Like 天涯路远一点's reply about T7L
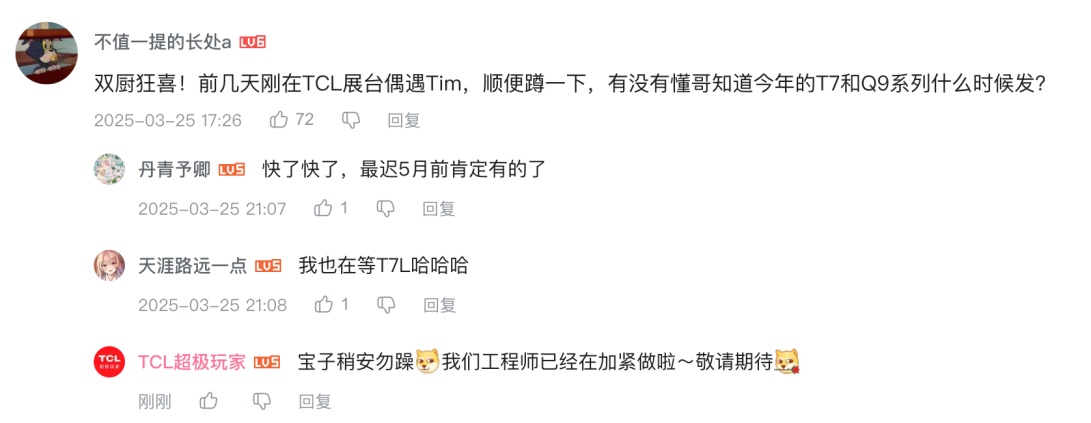 (324, 304)
